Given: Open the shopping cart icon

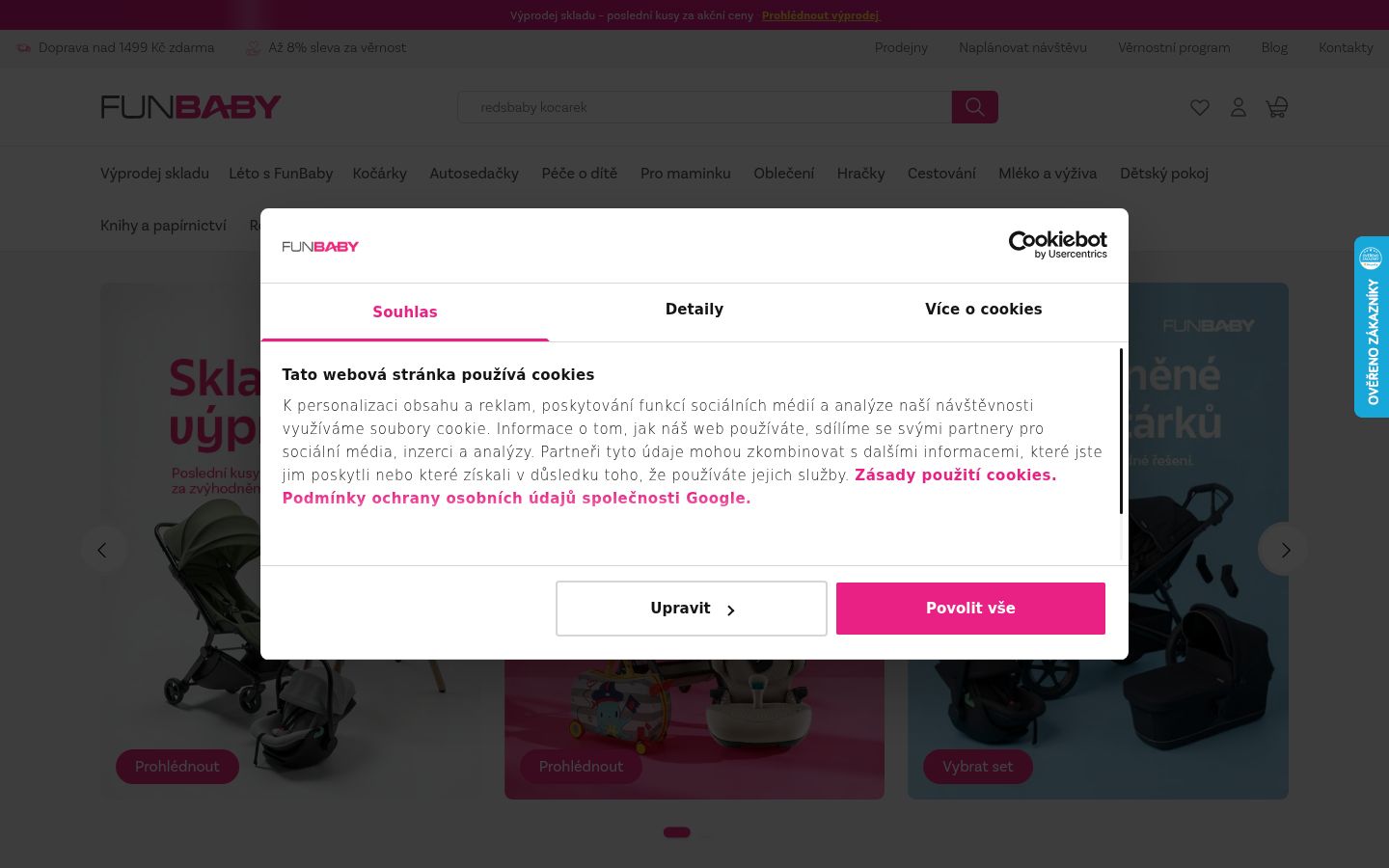Looking at the screenshot, I should [1277, 107].
